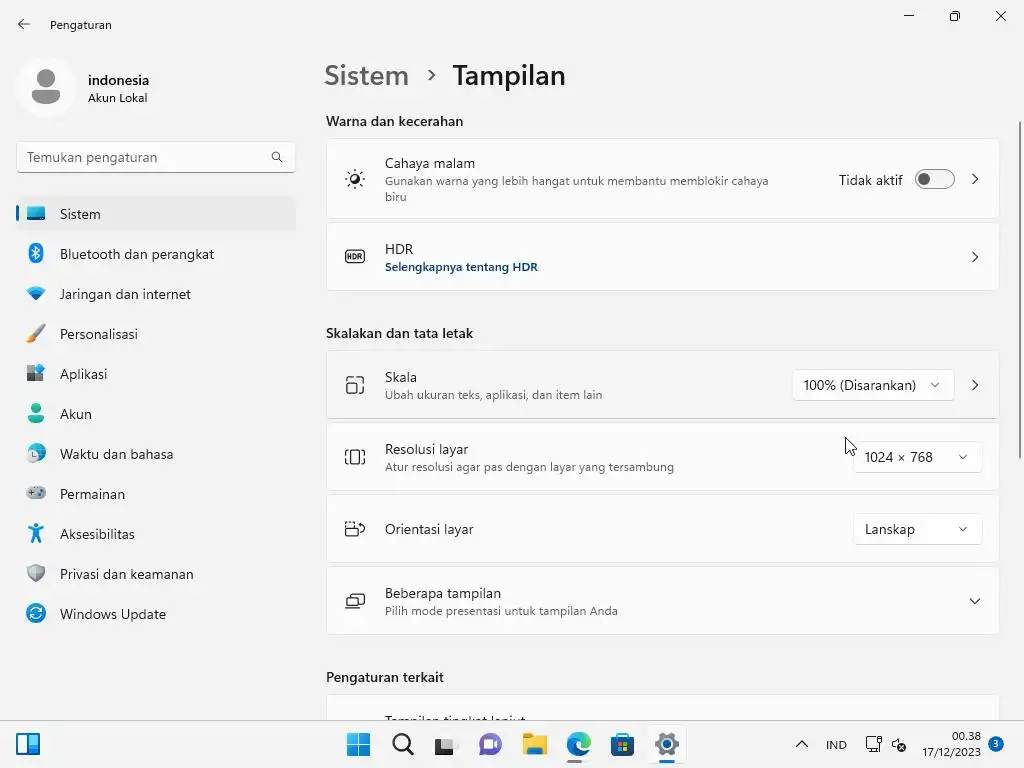This screenshot has width=1024, height=768.
Task: Click the network tray icon
Action: coord(873,744)
